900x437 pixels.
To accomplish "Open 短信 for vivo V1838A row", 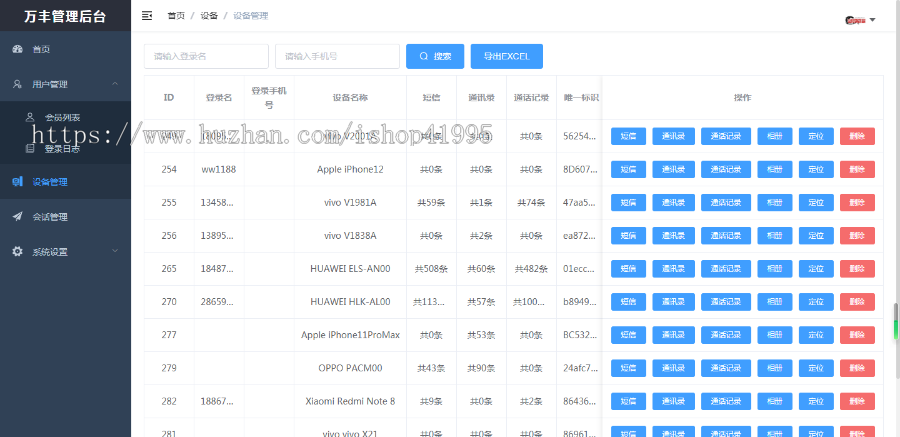I will click(629, 235).
